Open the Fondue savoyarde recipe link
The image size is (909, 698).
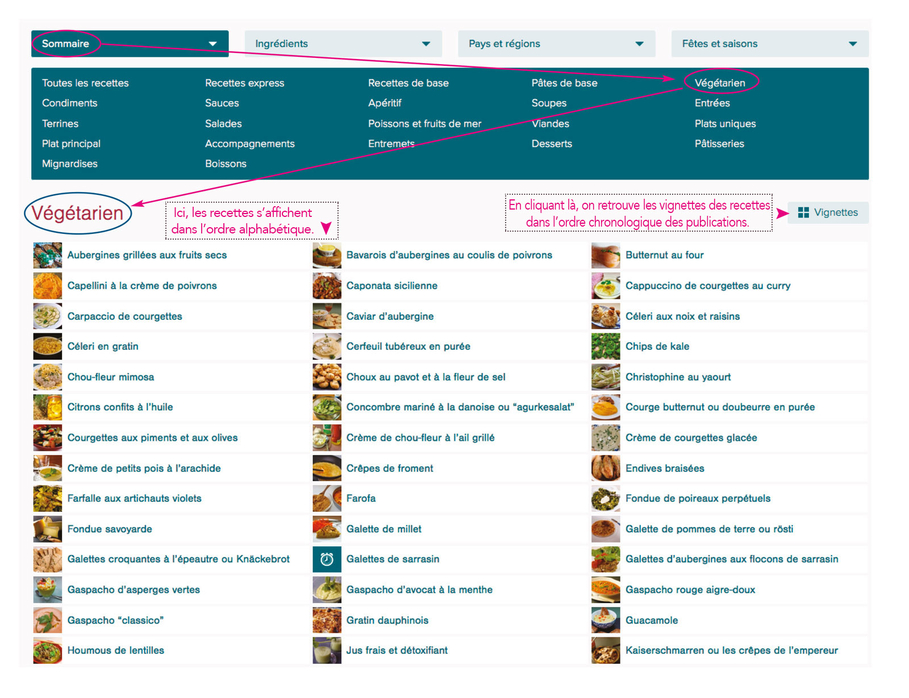coord(110,529)
